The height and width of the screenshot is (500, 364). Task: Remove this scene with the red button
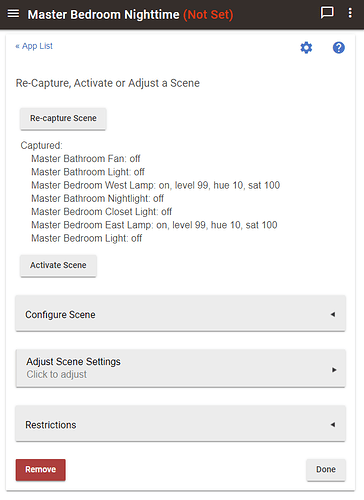pos(41,469)
